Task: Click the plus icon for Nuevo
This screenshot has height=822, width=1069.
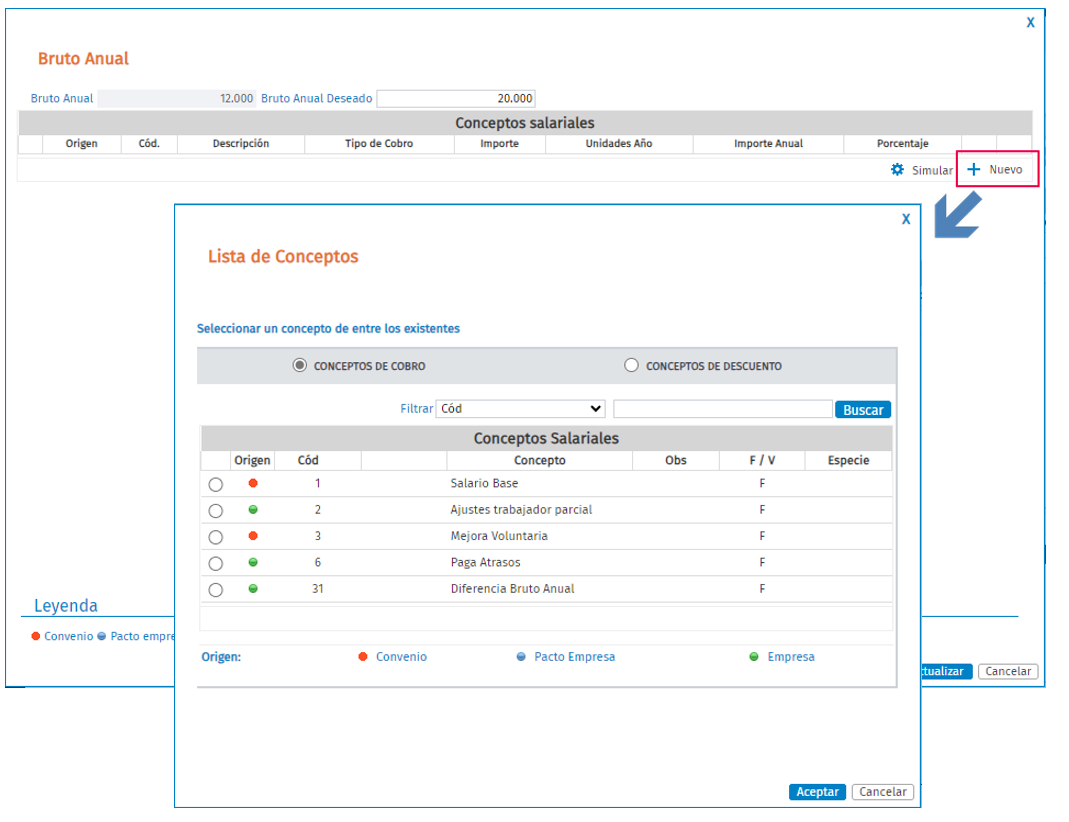Action: (974, 170)
